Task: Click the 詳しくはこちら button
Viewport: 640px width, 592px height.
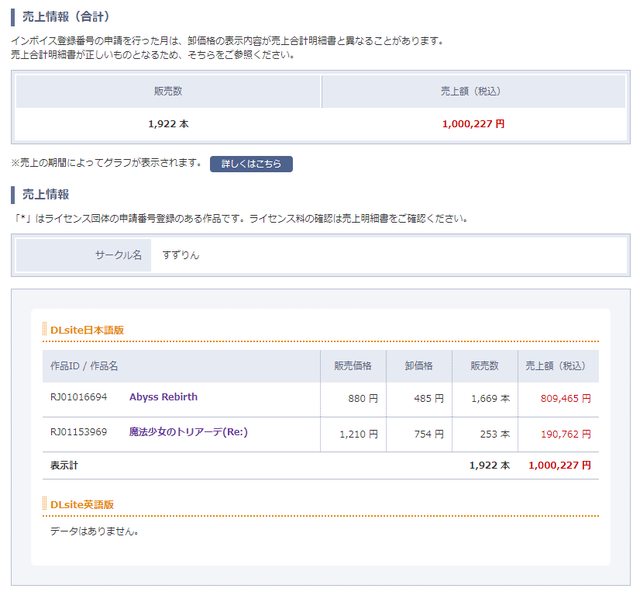Action: (251, 164)
